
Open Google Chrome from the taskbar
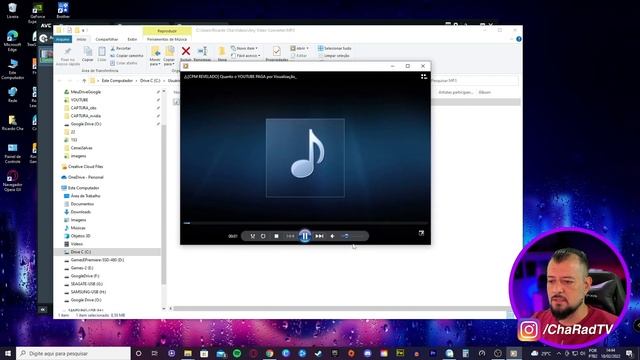[269, 353]
